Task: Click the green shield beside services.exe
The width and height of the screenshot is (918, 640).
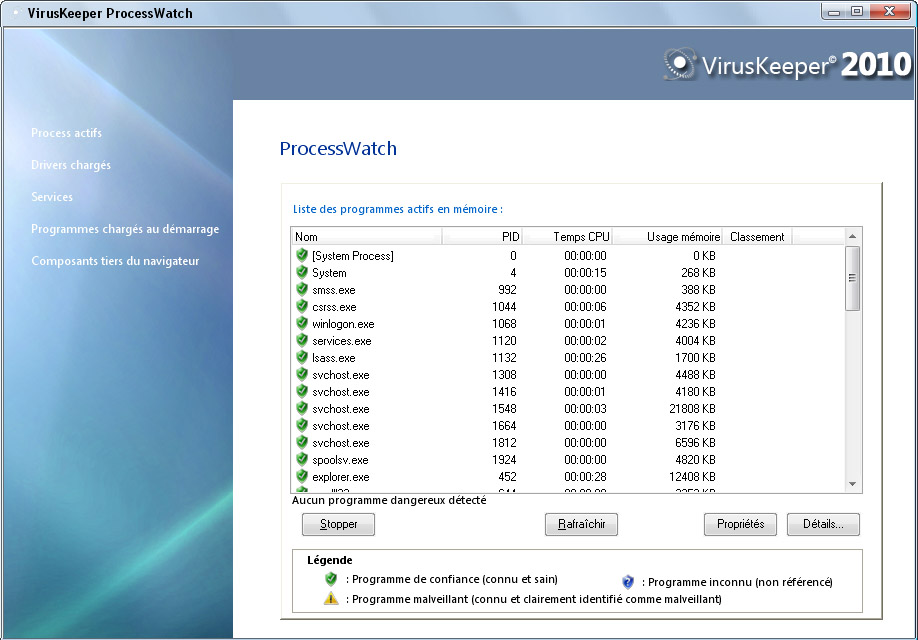Action: pyautogui.click(x=302, y=340)
